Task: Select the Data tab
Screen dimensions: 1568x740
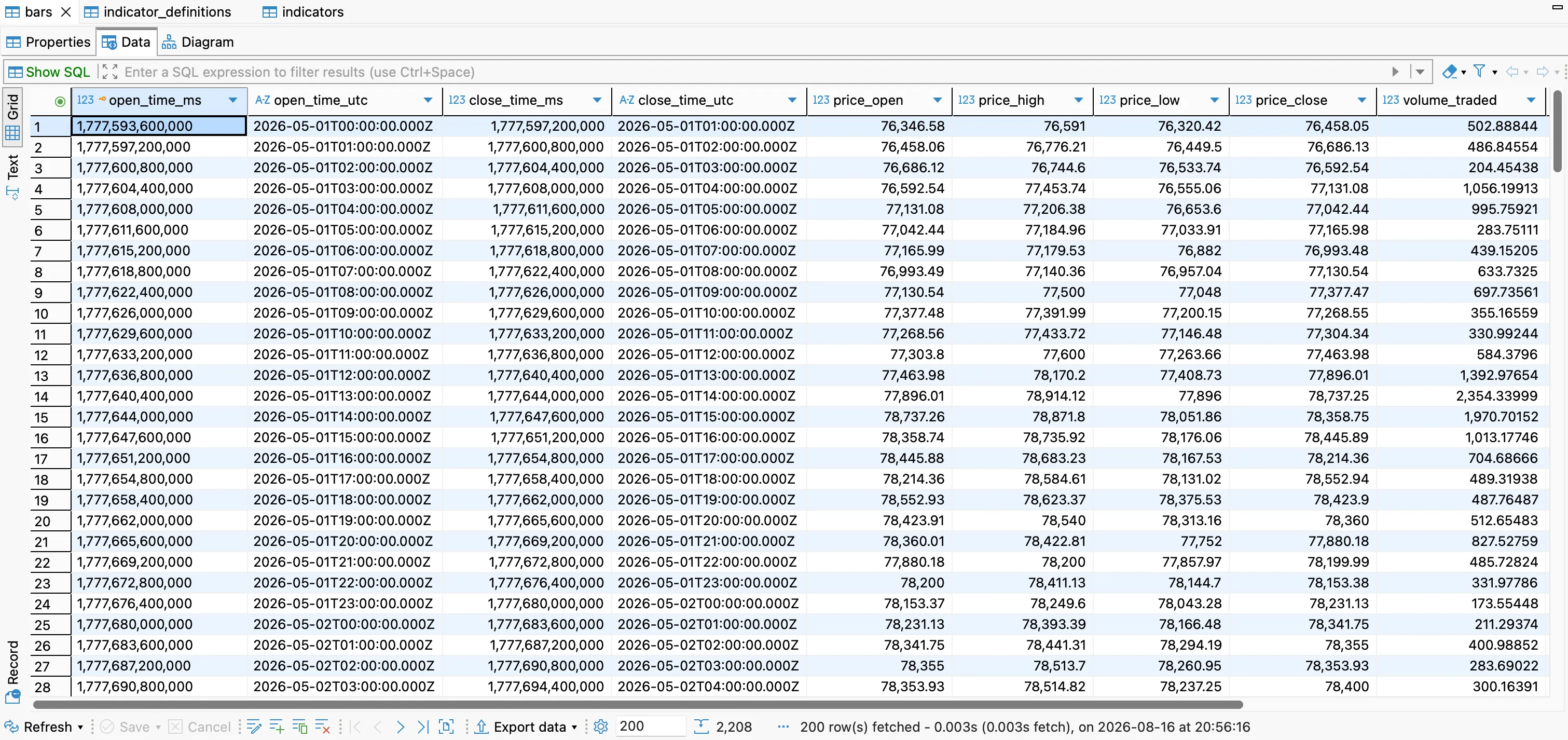Action: (126, 42)
